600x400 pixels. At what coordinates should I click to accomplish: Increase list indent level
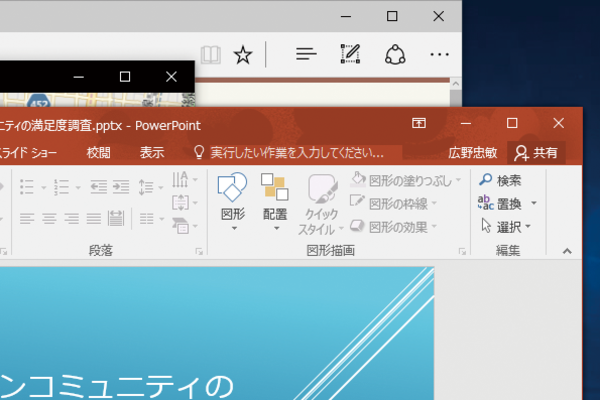coord(121,187)
